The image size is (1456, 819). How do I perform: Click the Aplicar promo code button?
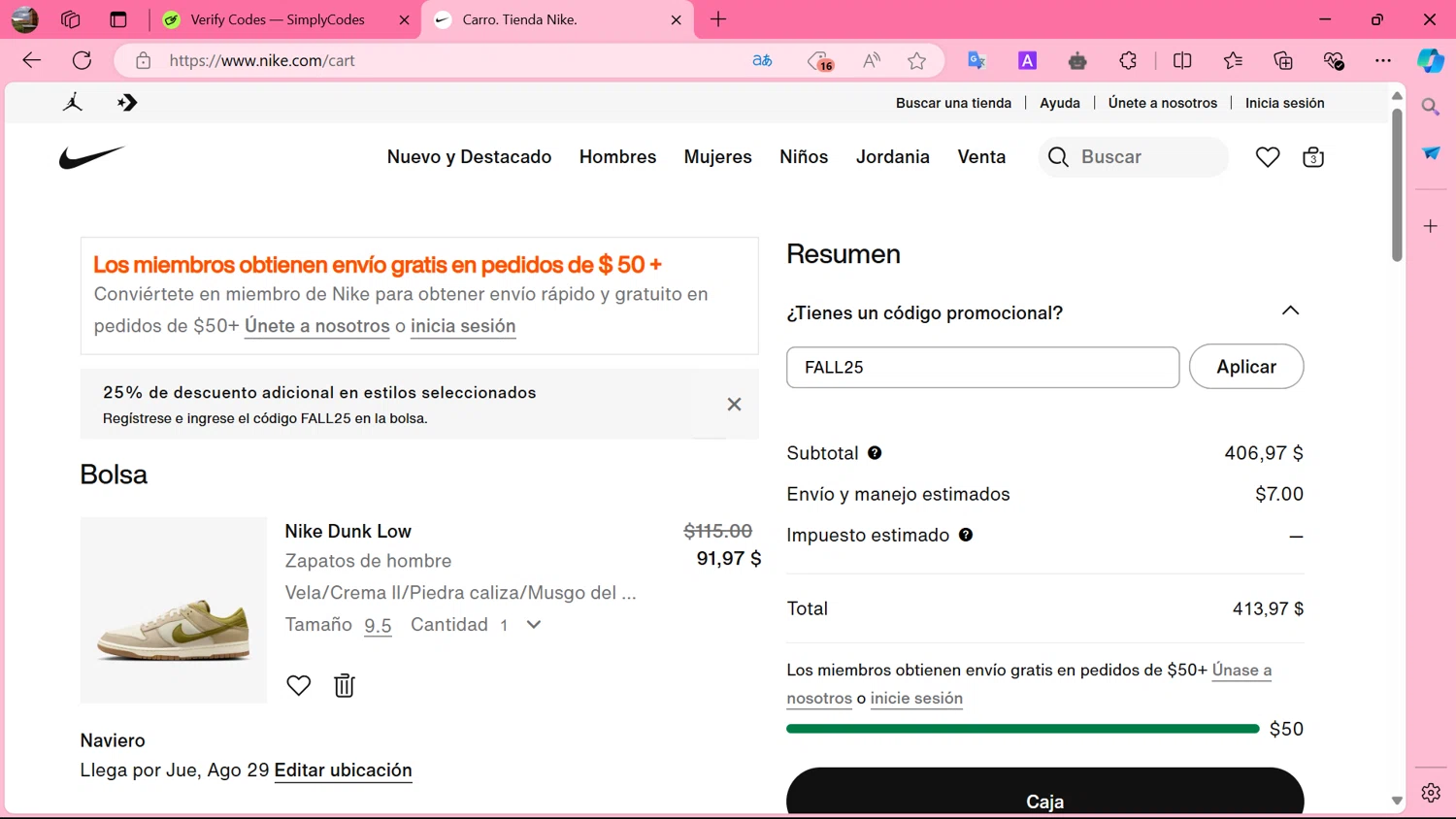pyautogui.click(x=1246, y=367)
